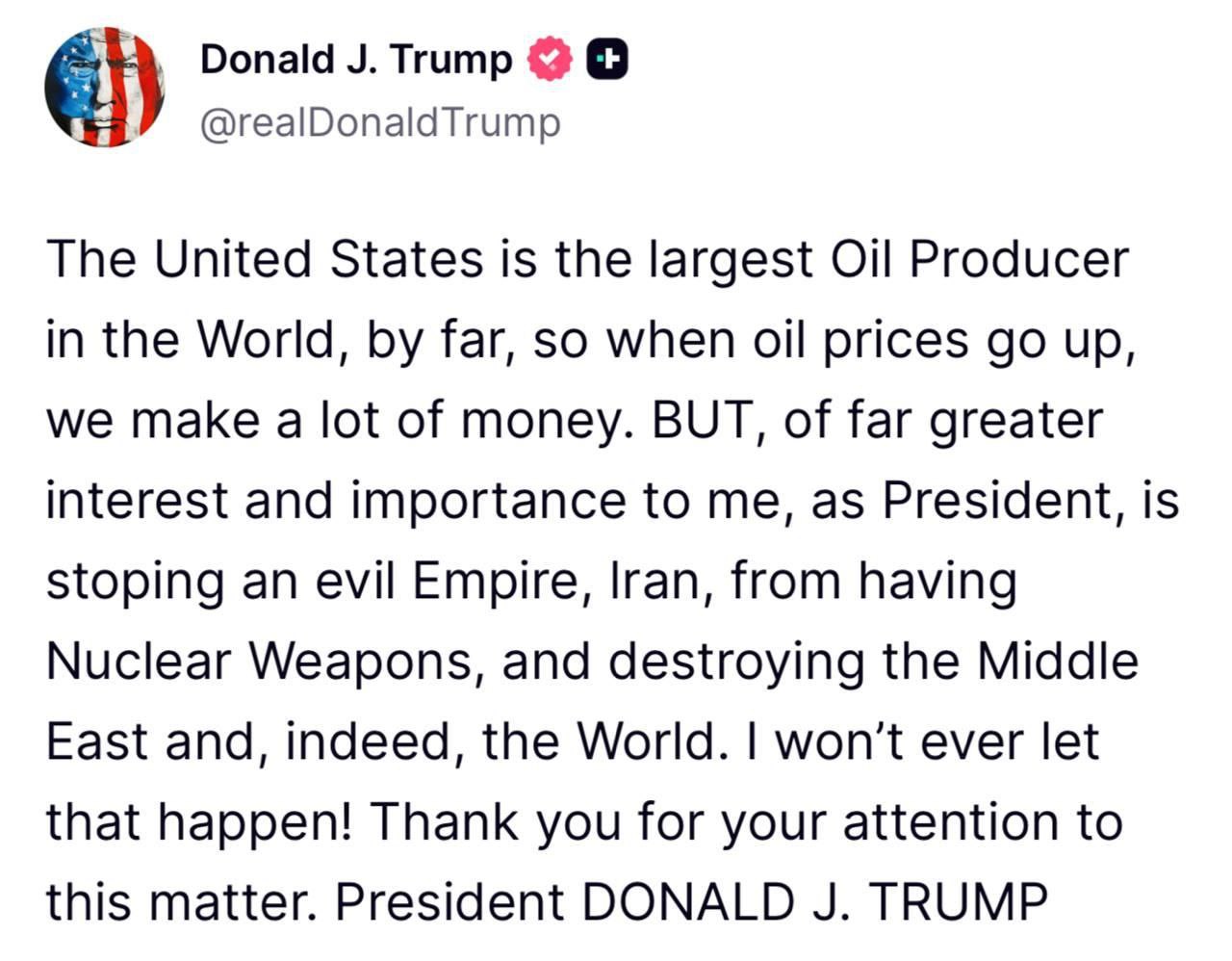1232x961 pixels.
Task: Click the dark plus badge icon
Action: pyautogui.click(x=607, y=60)
